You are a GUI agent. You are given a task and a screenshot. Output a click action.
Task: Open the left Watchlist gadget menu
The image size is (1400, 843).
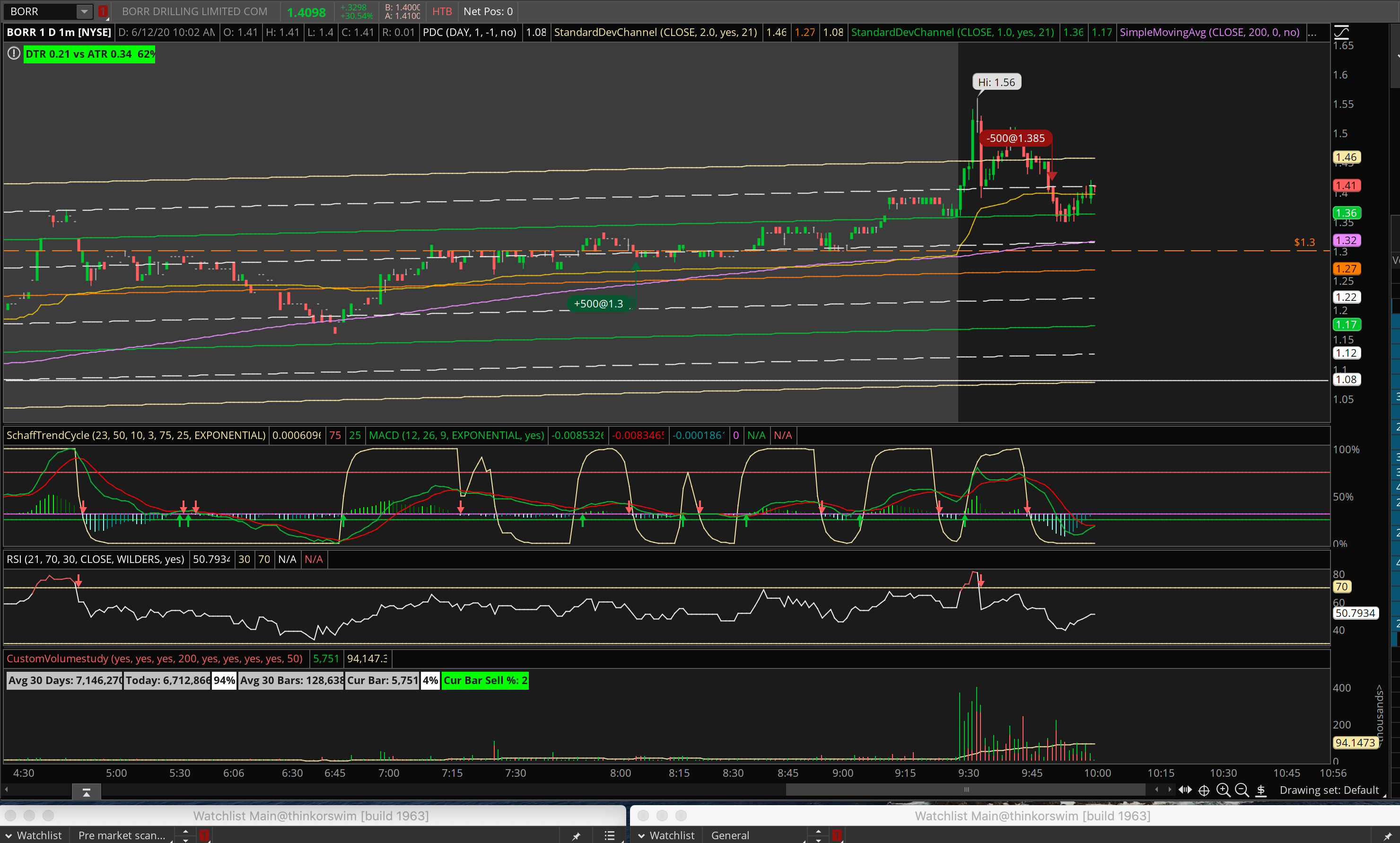tap(33, 835)
